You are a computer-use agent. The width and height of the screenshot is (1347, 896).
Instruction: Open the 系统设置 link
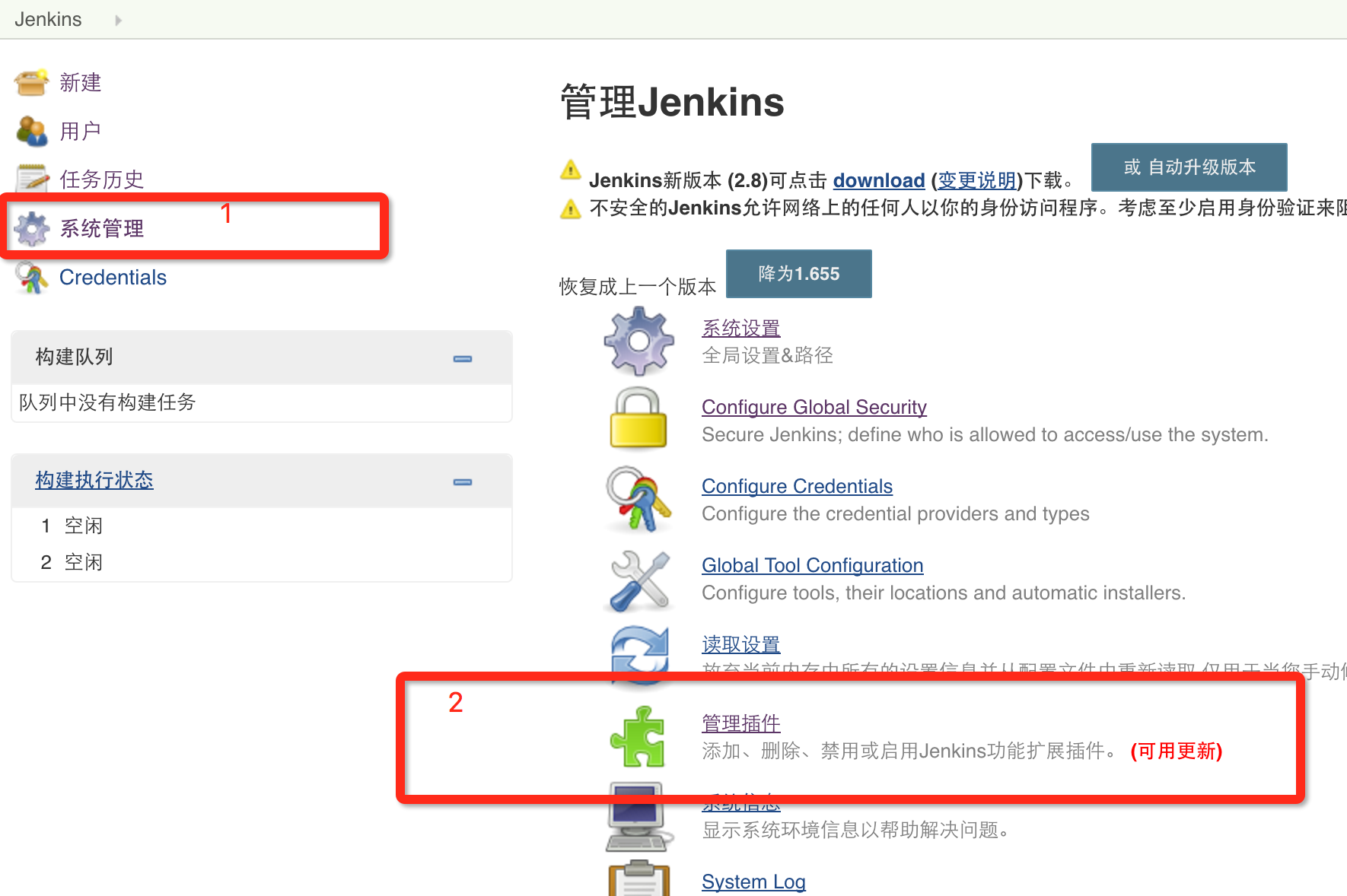[741, 329]
